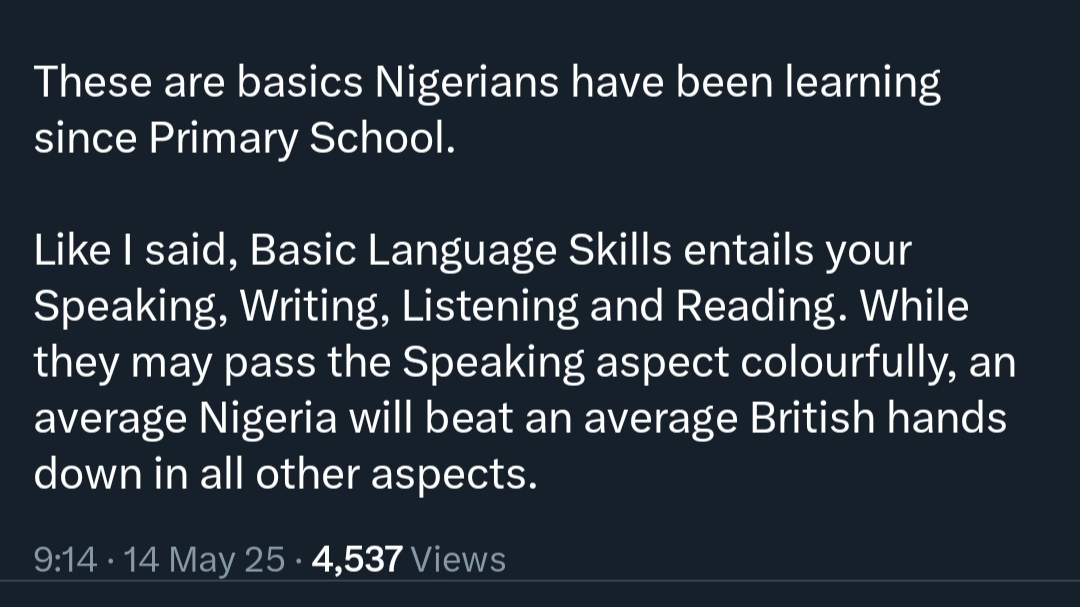The image size is (1080, 607).
Task: Click the word British in the tweet
Action: click(x=812, y=418)
